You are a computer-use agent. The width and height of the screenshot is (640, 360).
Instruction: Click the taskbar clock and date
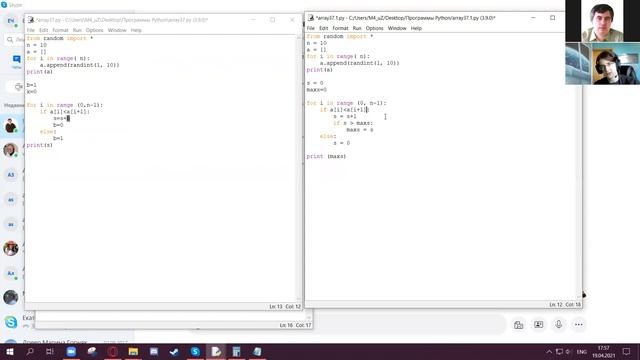604,351
